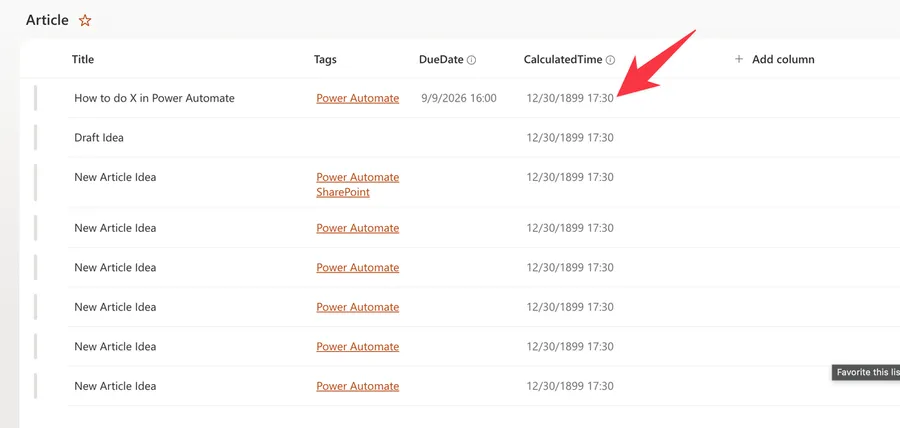This screenshot has width=900, height=428.
Task: Open Title column header menu
Action: coord(83,59)
